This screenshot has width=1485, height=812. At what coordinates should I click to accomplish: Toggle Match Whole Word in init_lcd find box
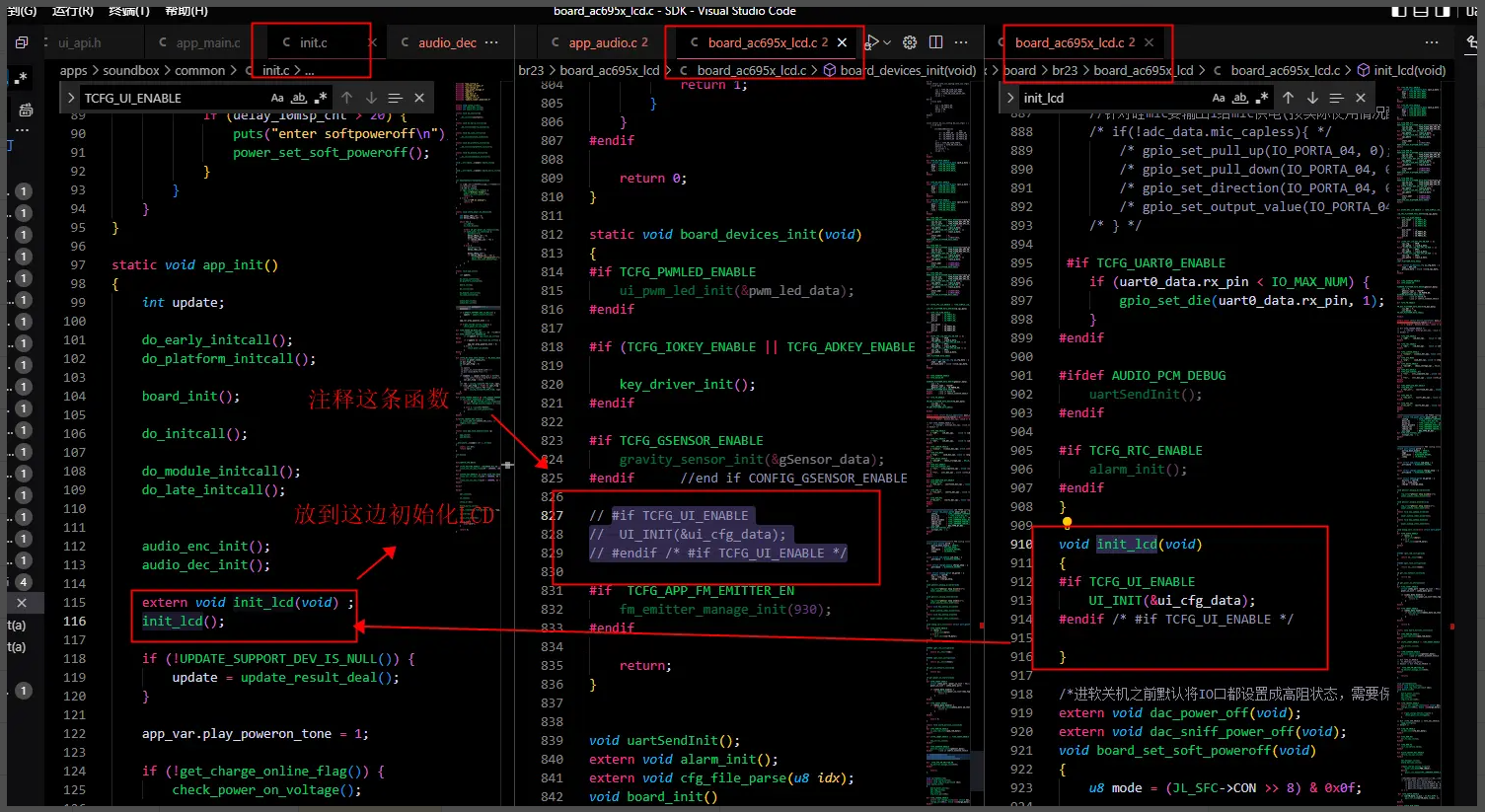tap(1240, 98)
